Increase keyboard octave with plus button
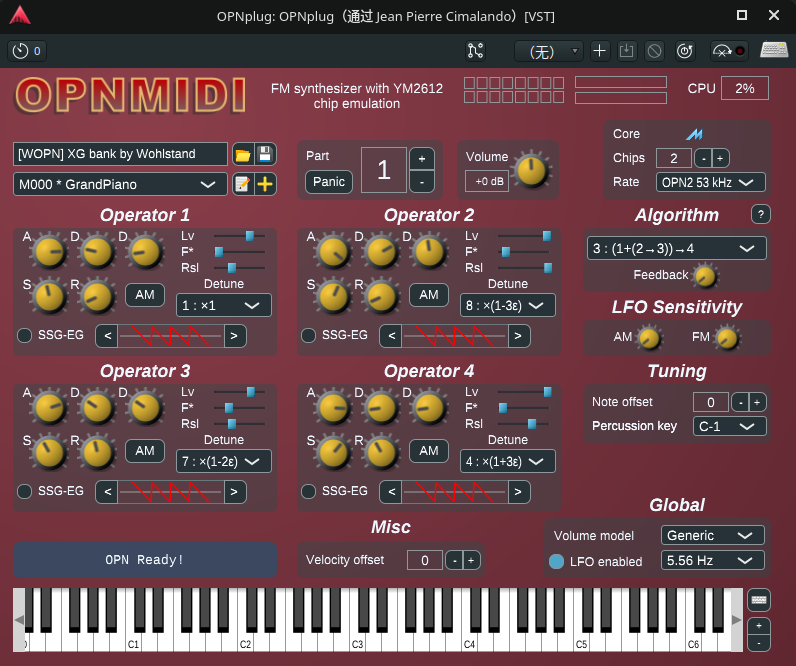The height and width of the screenshot is (666, 796). 759,626
